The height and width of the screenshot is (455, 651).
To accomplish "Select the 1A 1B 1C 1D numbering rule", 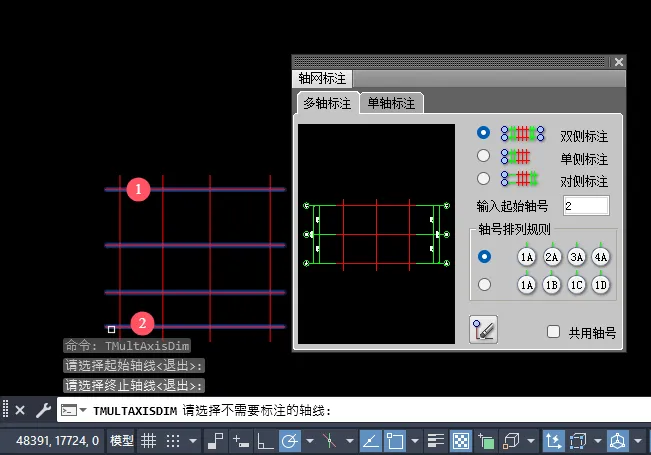I will click(x=484, y=285).
